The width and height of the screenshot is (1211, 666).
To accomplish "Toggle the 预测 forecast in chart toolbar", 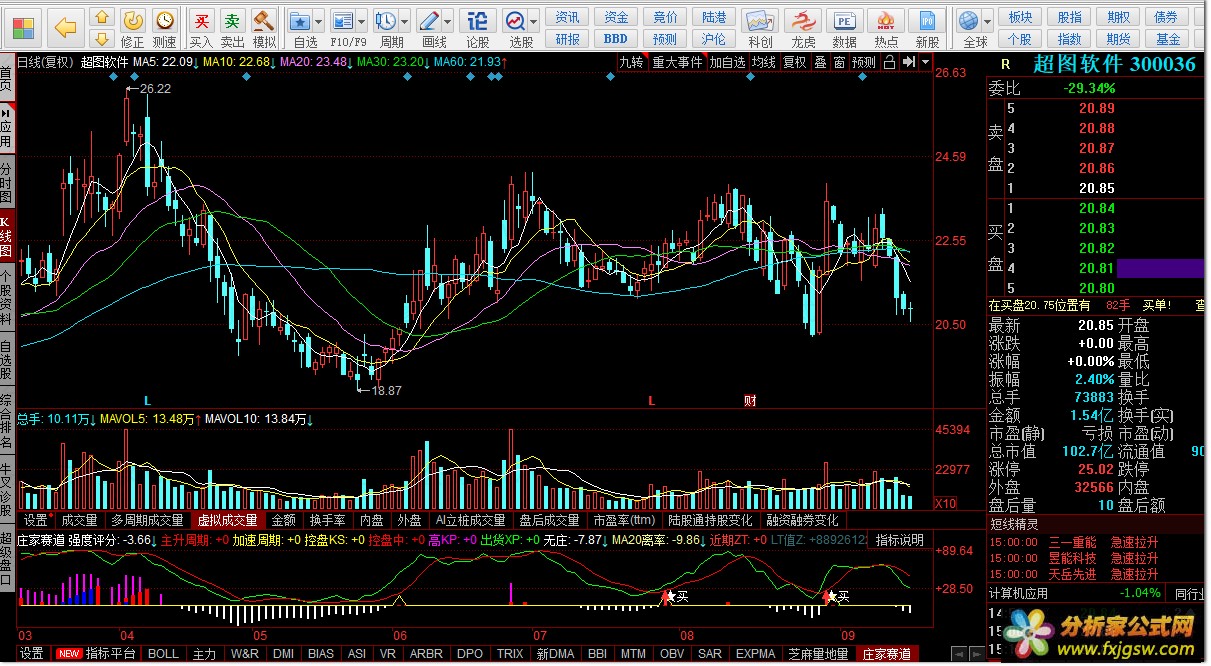I will pos(863,62).
